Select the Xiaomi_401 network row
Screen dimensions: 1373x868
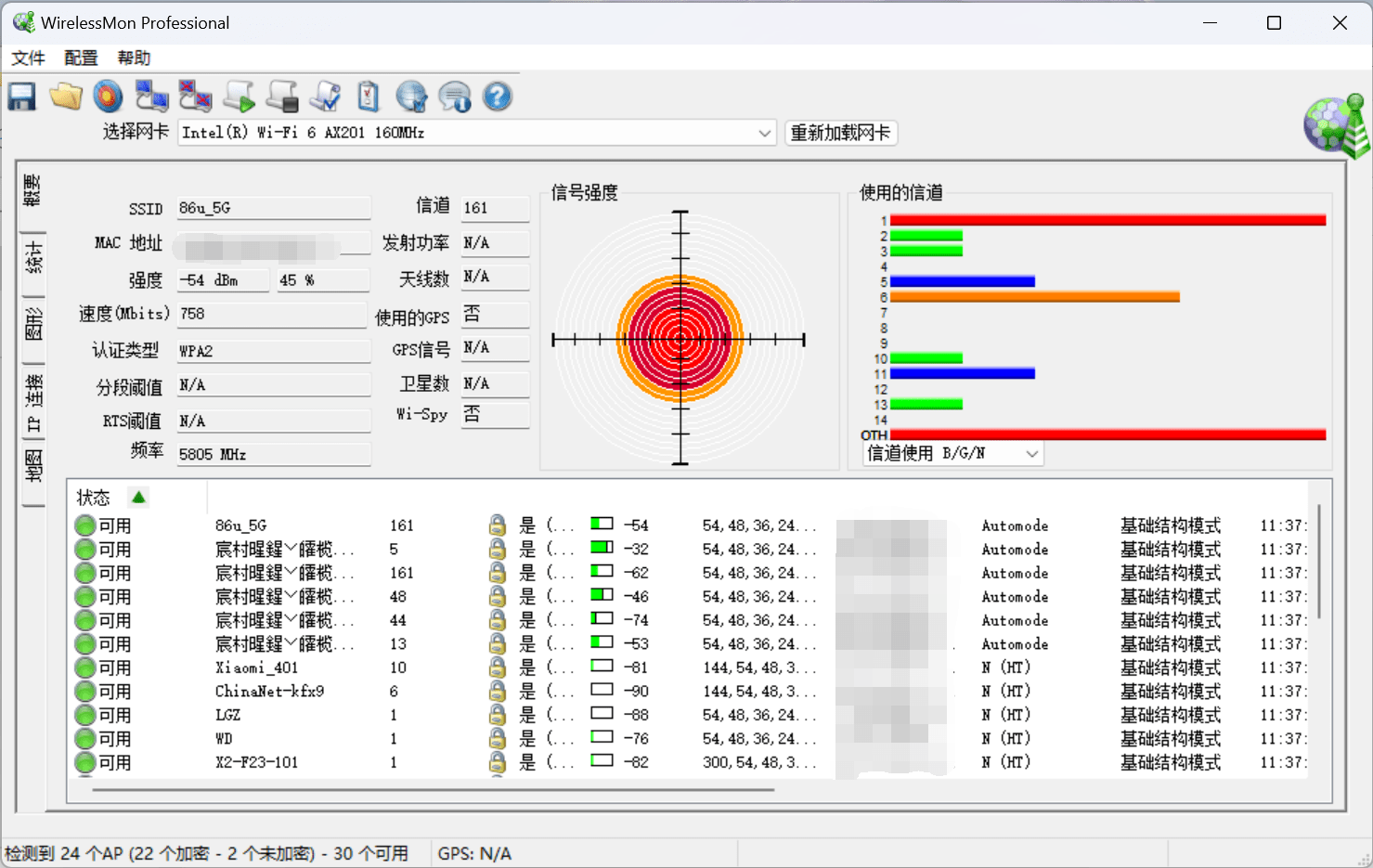pos(257,667)
